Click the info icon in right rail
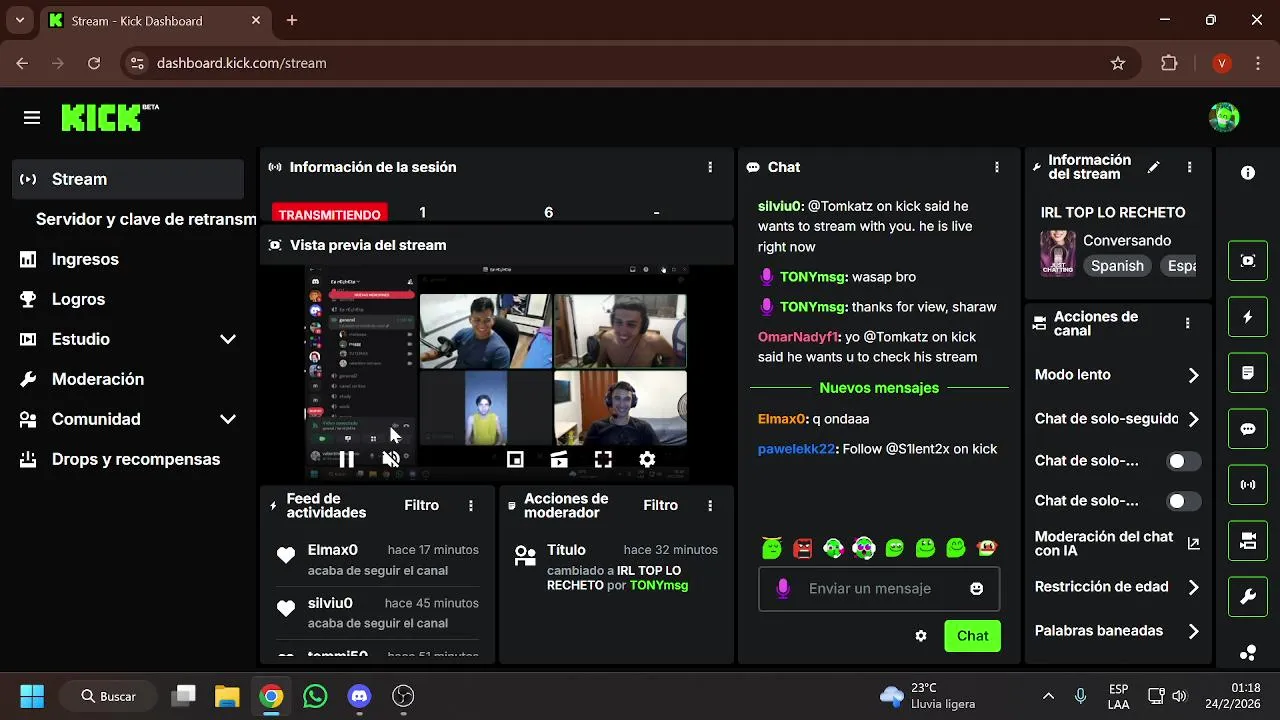This screenshot has width=1280, height=720. pyautogui.click(x=1248, y=173)
